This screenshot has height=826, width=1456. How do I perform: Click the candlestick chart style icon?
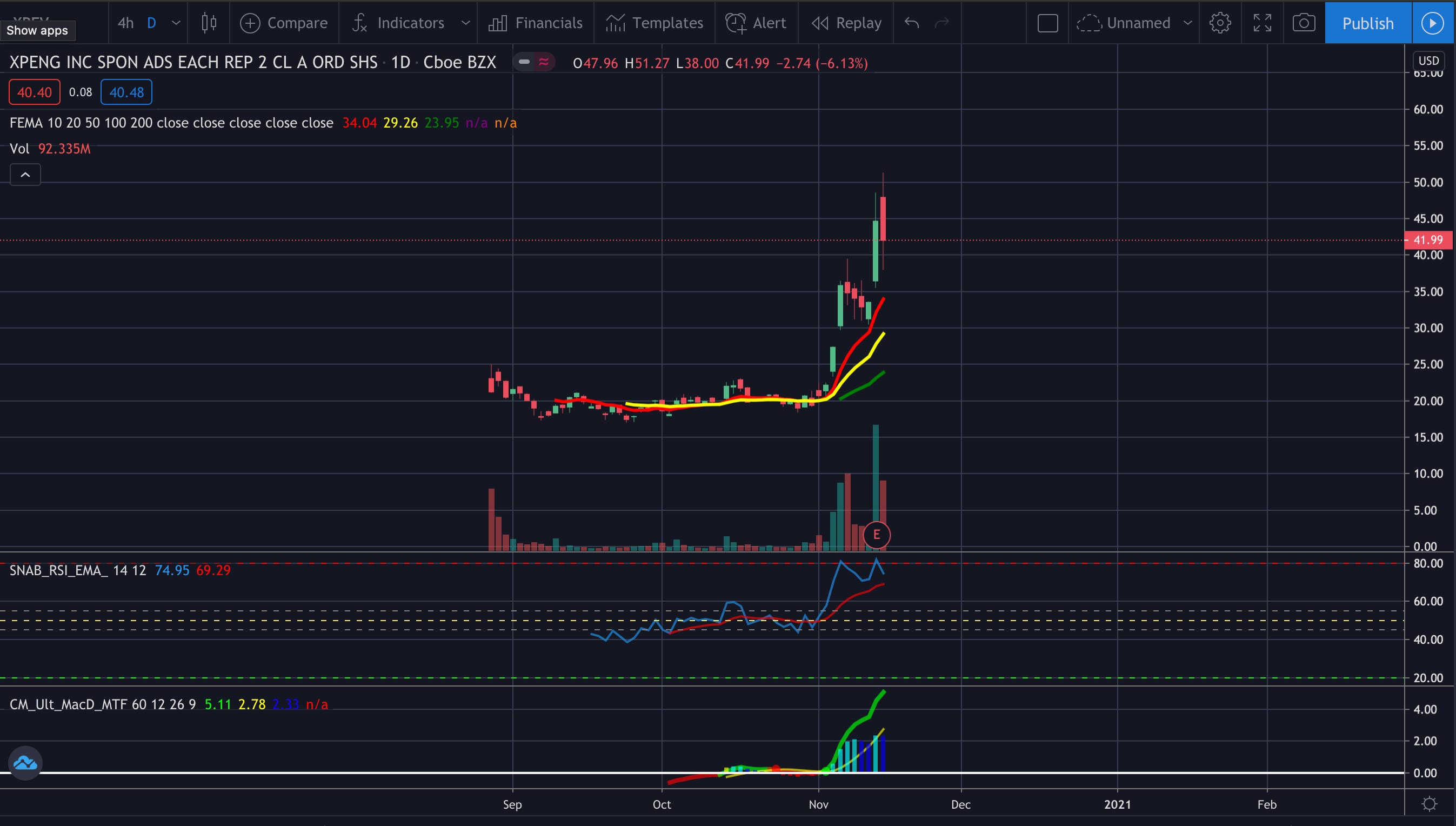(209, 23)
